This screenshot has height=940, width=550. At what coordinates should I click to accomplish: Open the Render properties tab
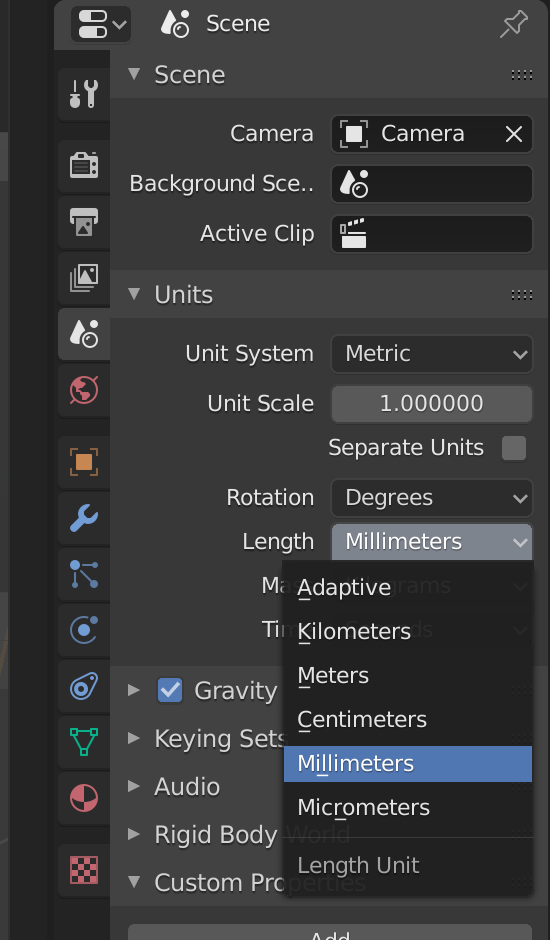click(x=84, y=165)
